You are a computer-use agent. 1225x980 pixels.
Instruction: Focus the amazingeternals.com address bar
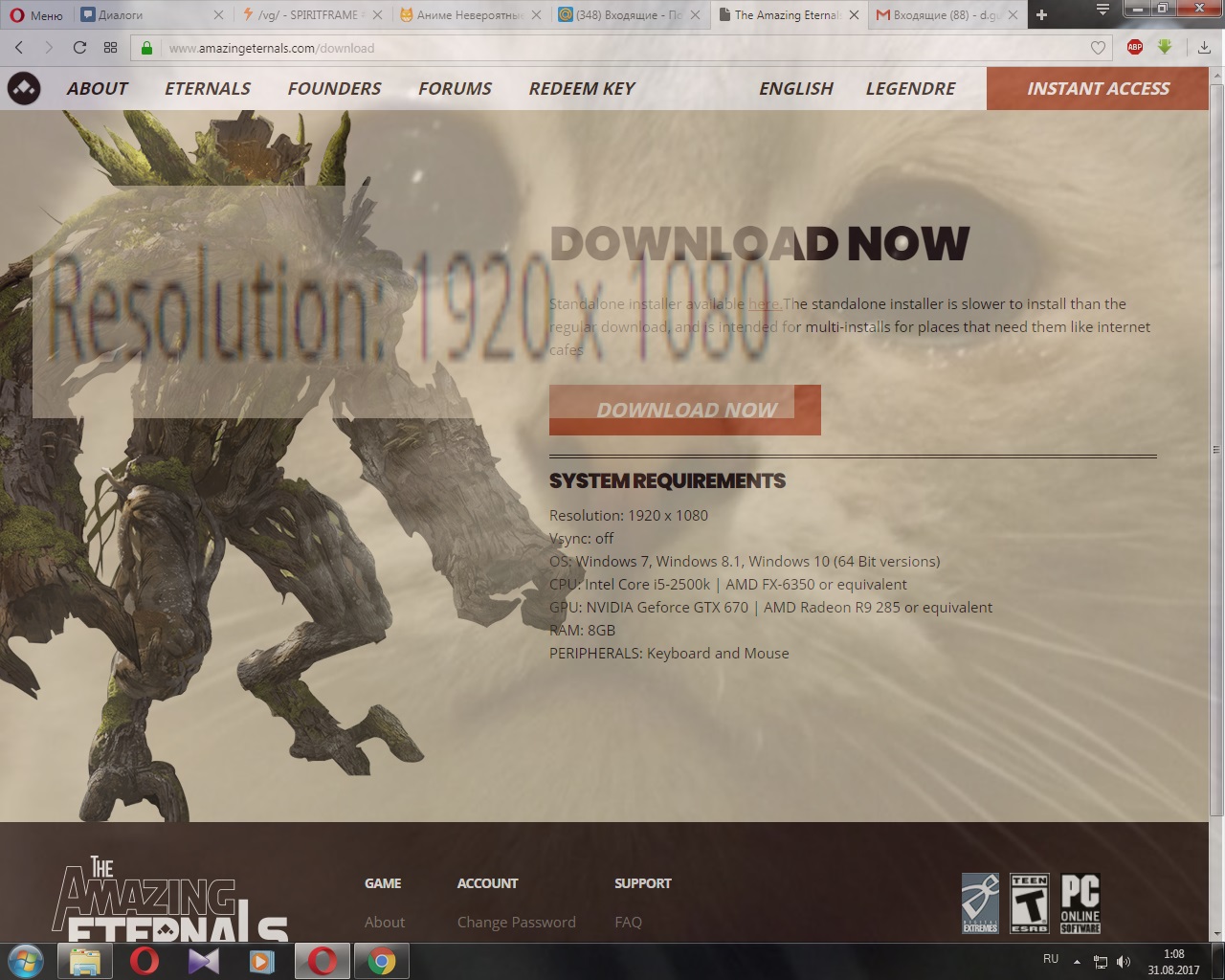click(622, 48)
